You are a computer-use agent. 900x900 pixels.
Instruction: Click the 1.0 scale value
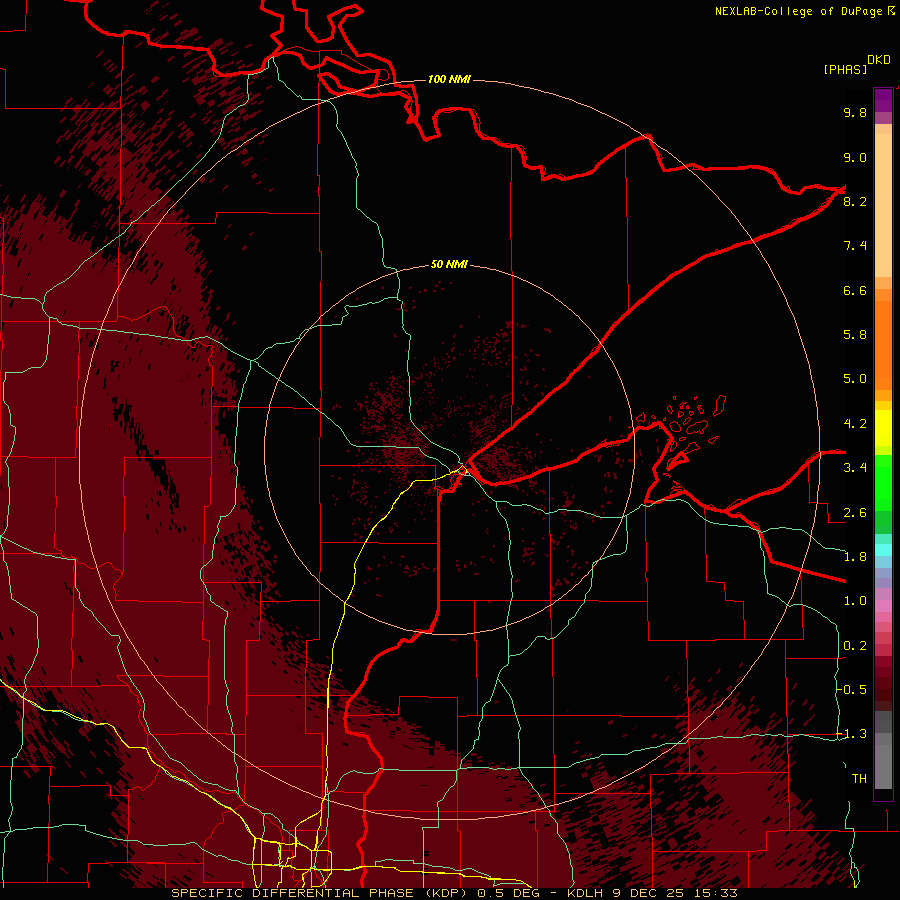coord(855,601)
